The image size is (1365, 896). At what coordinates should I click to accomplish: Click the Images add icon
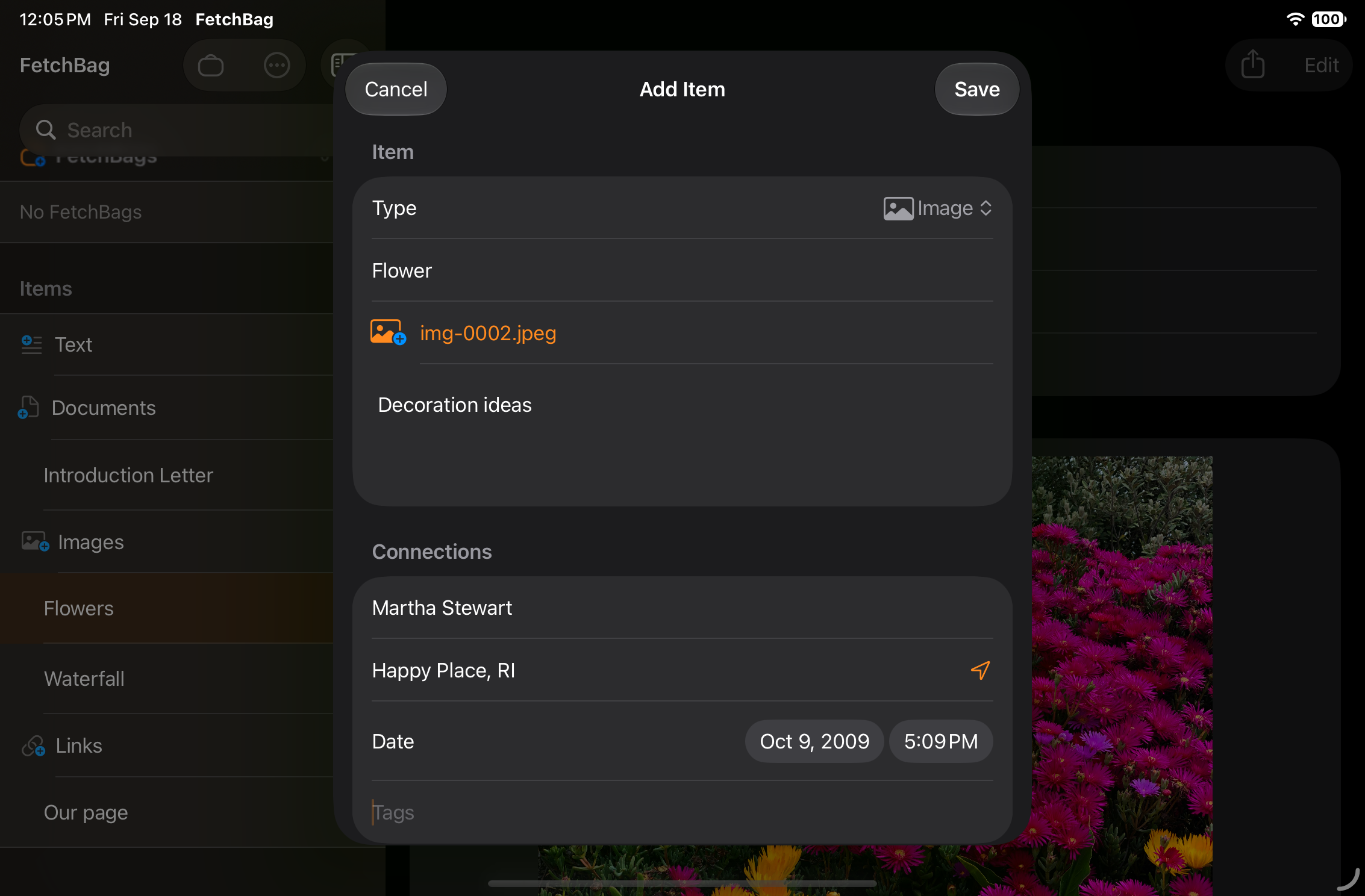[35, 541]
